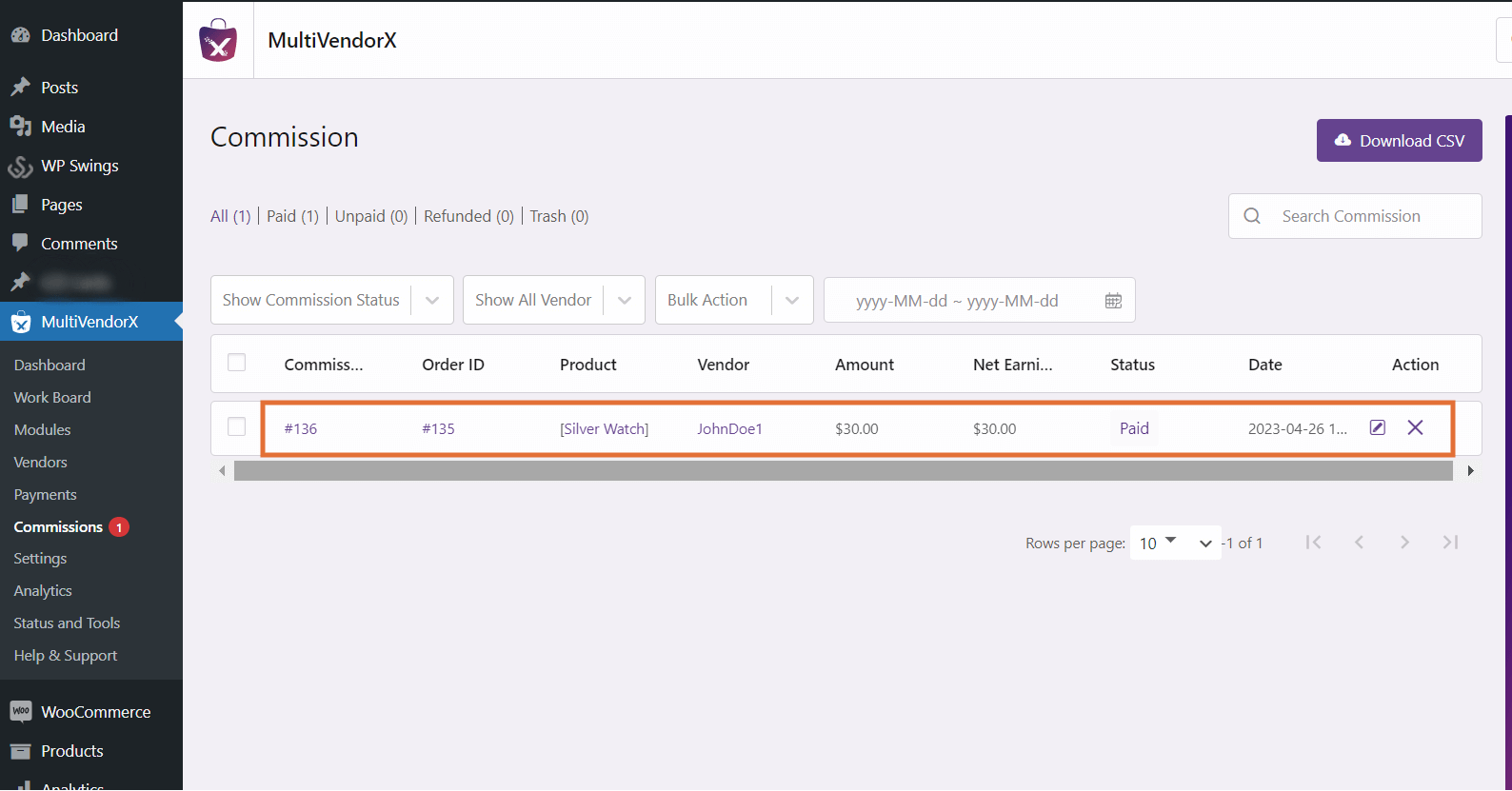Click the delete X icon for commission #136
1512x791 pixels.
tap(1416, 427)
